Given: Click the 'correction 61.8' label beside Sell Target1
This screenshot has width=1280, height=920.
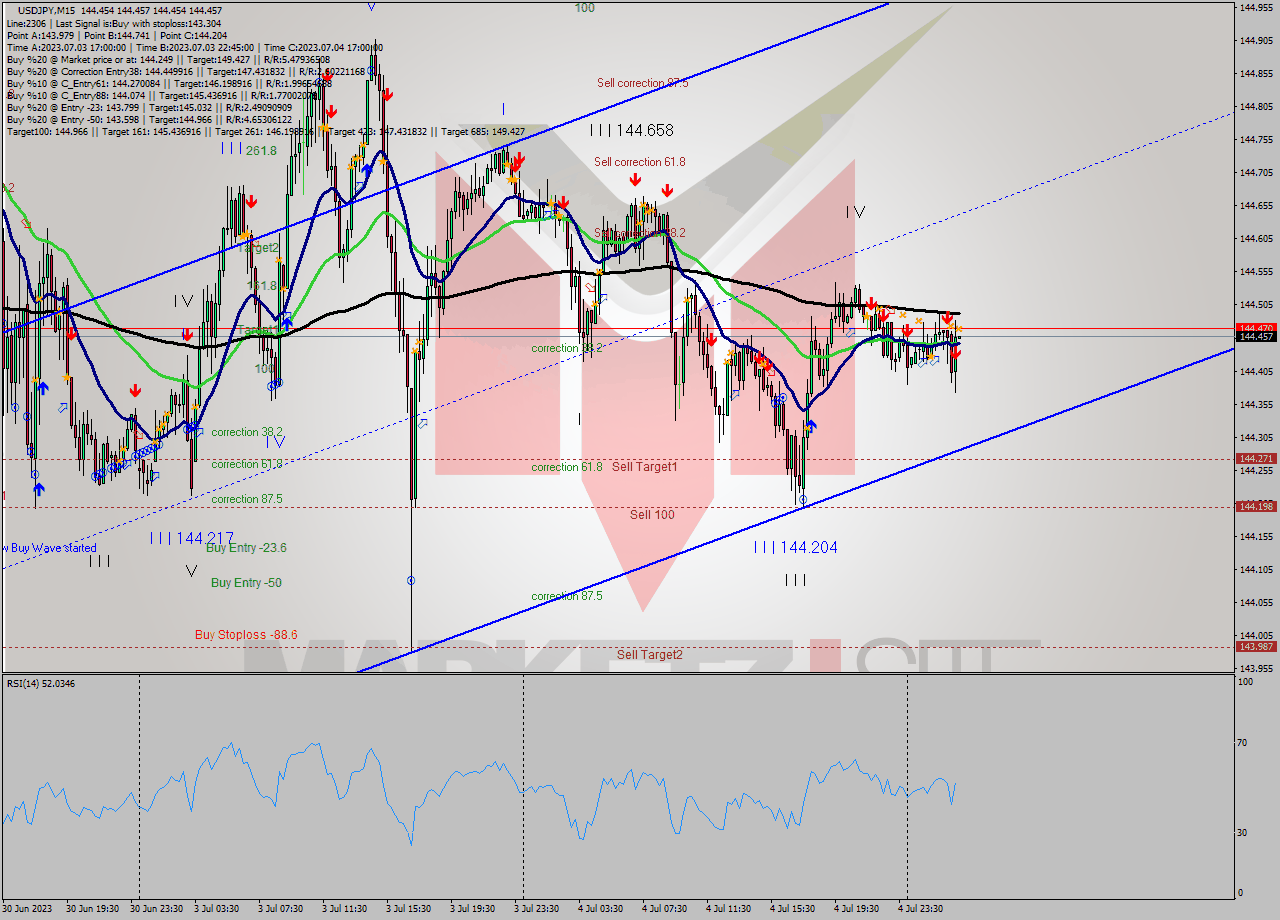Looking at the screenshot, I should [x=567, y=467].
